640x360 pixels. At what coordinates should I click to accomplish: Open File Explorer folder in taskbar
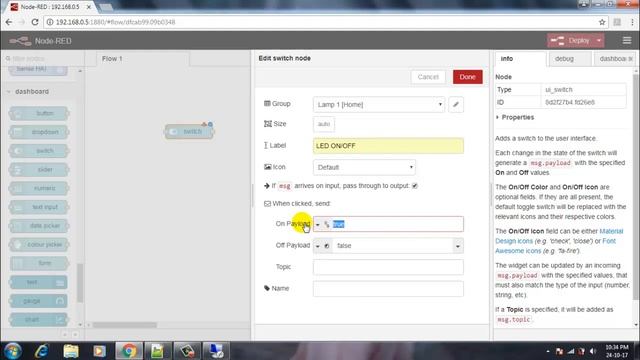[x=71, y=351]
